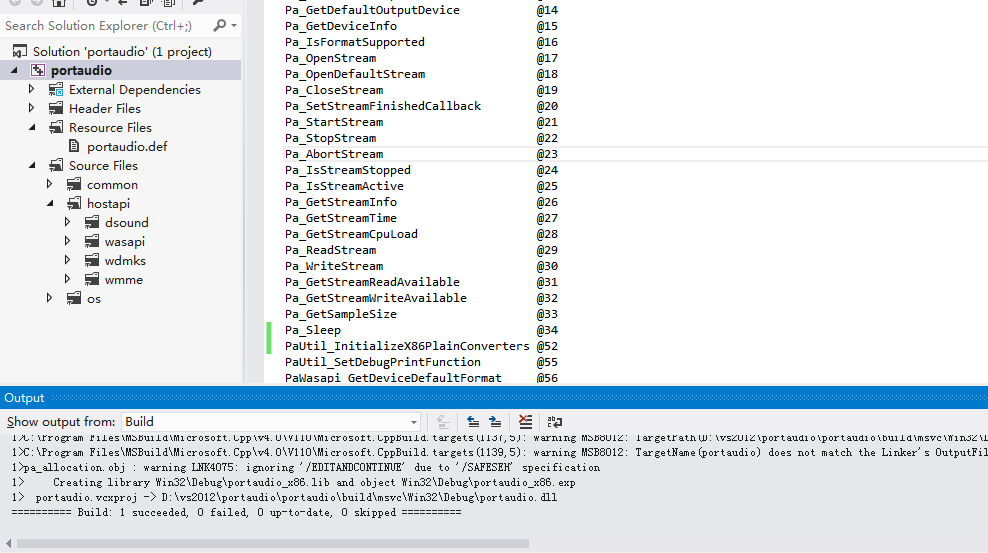Screen dimensions: 988x553
Task: Click the Output panel title
Action: [x=24, y=397]
